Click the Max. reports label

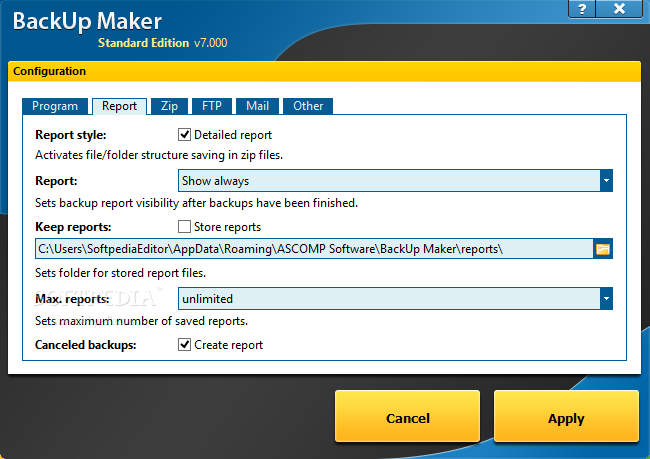pyautogui.click(x=73, y=299)
